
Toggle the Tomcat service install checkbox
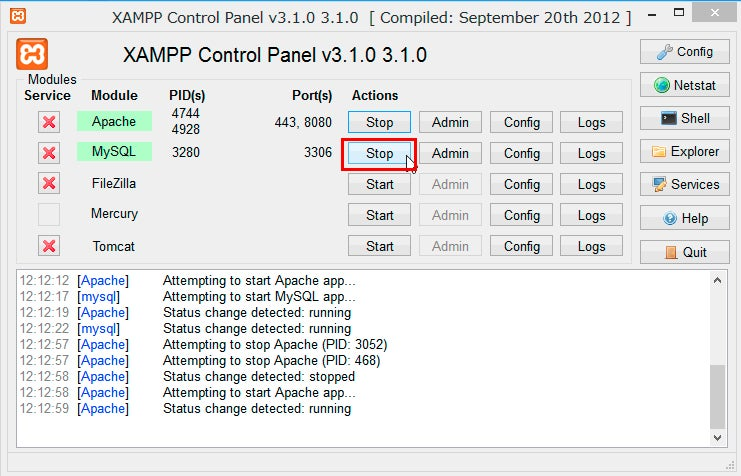49,246
